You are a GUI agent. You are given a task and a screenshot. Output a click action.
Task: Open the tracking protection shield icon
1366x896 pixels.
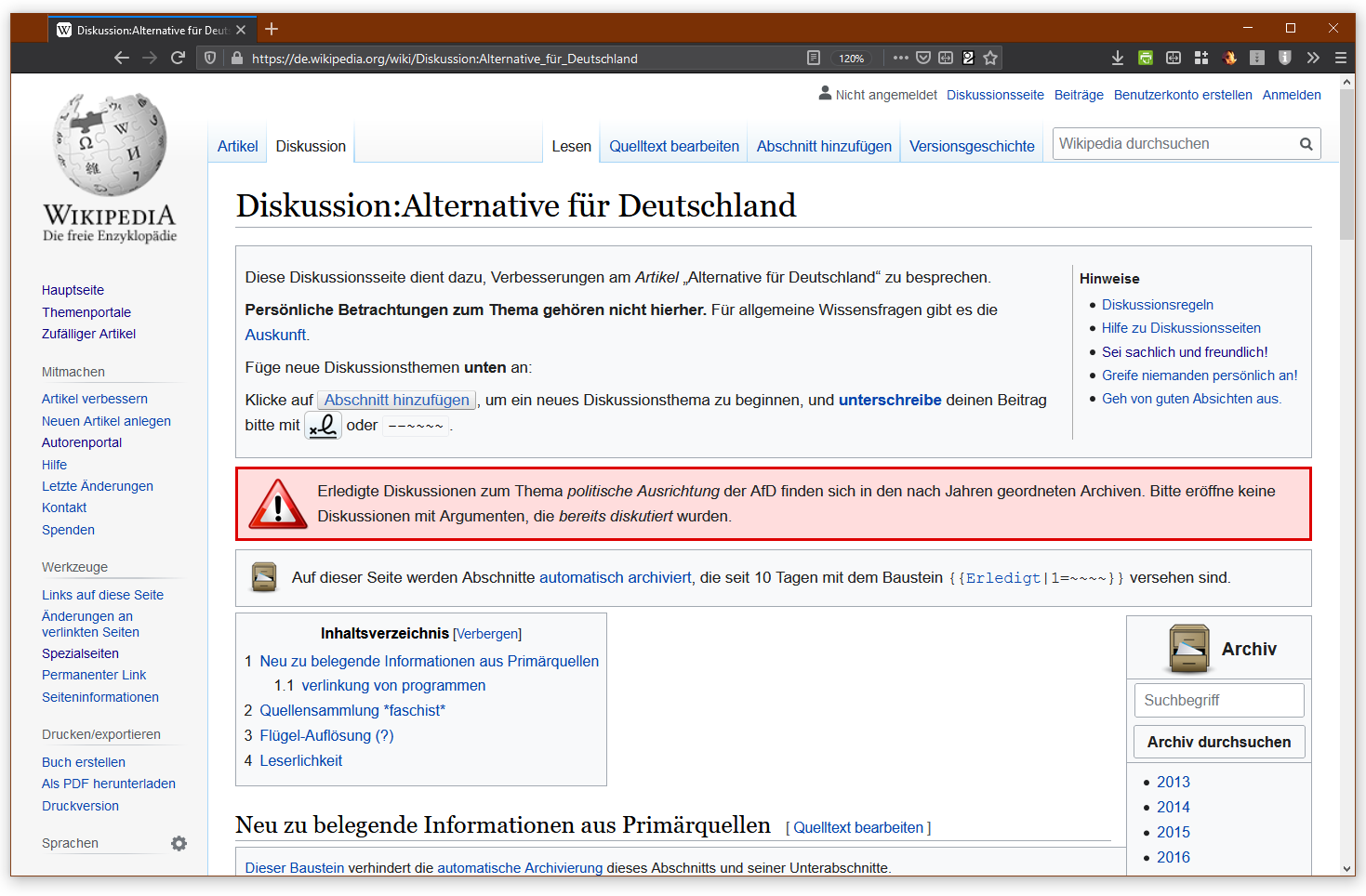[210, 58]
